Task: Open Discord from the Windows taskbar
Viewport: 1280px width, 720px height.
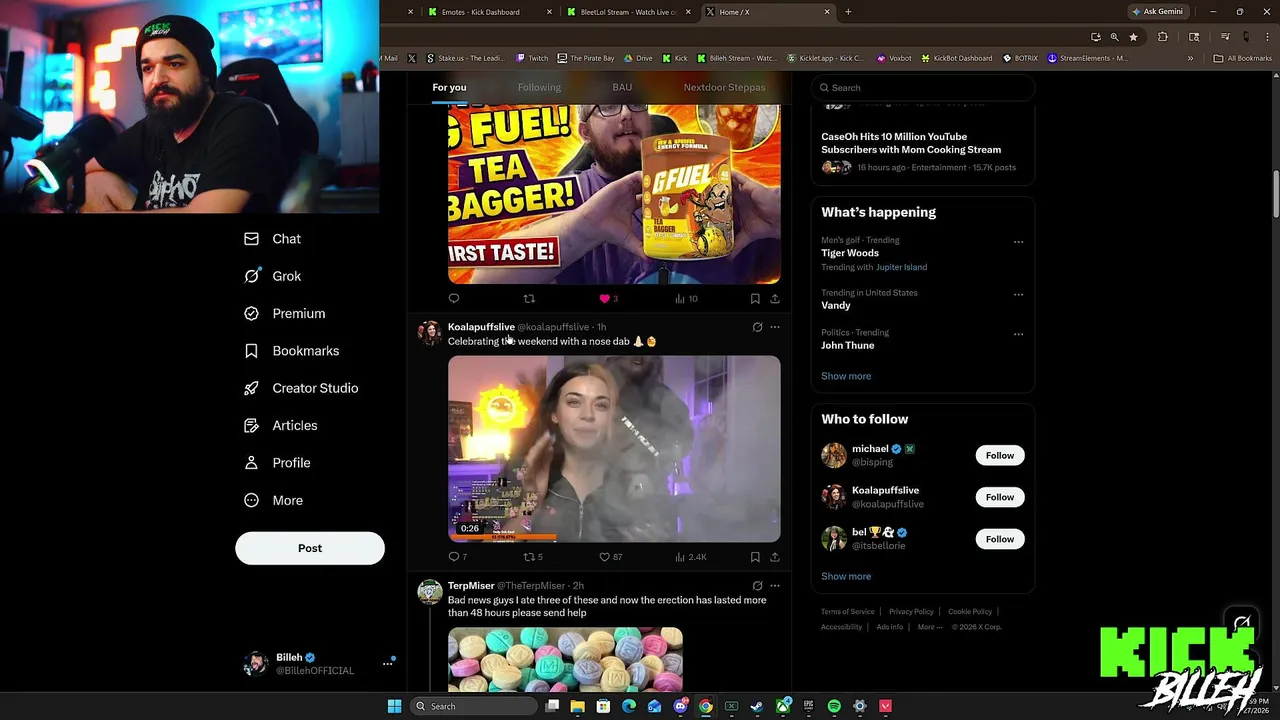Action: pos(680,706)
